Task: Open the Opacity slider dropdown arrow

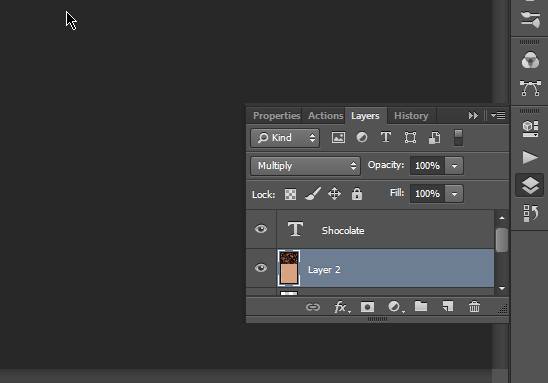Action: click(454, 166)
